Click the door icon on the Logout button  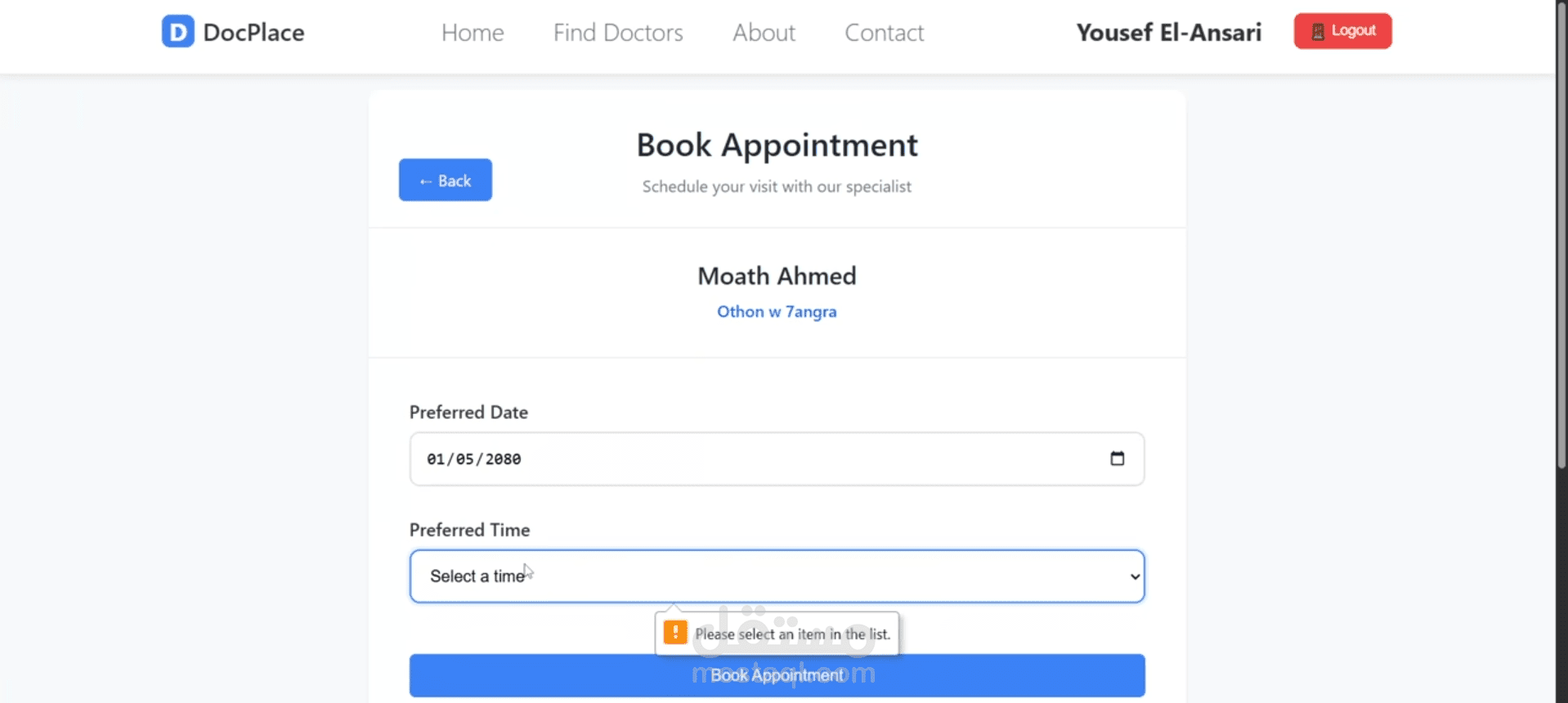click(x=1318, y=31)
